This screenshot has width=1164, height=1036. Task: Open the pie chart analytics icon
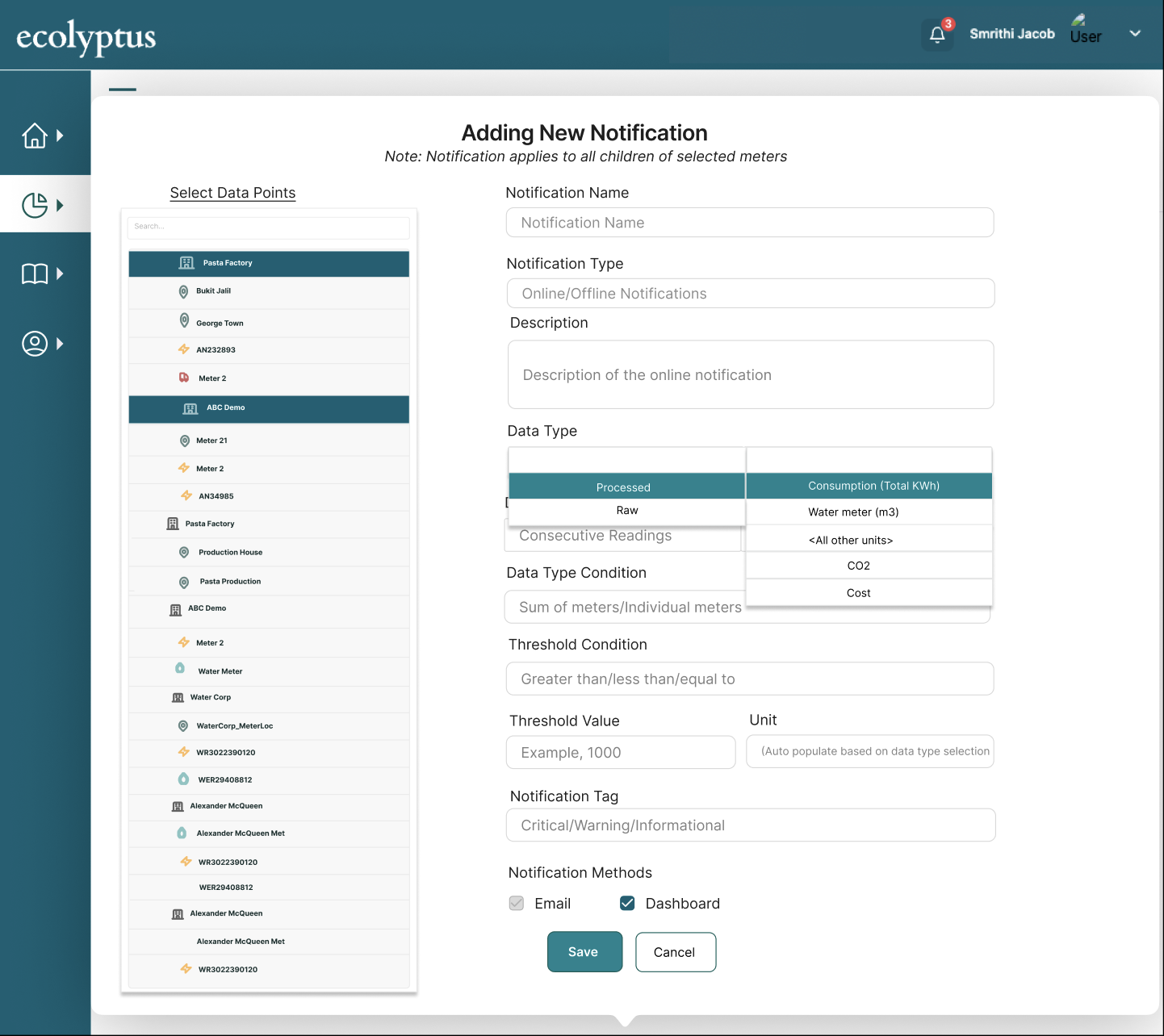click(35, 205)
